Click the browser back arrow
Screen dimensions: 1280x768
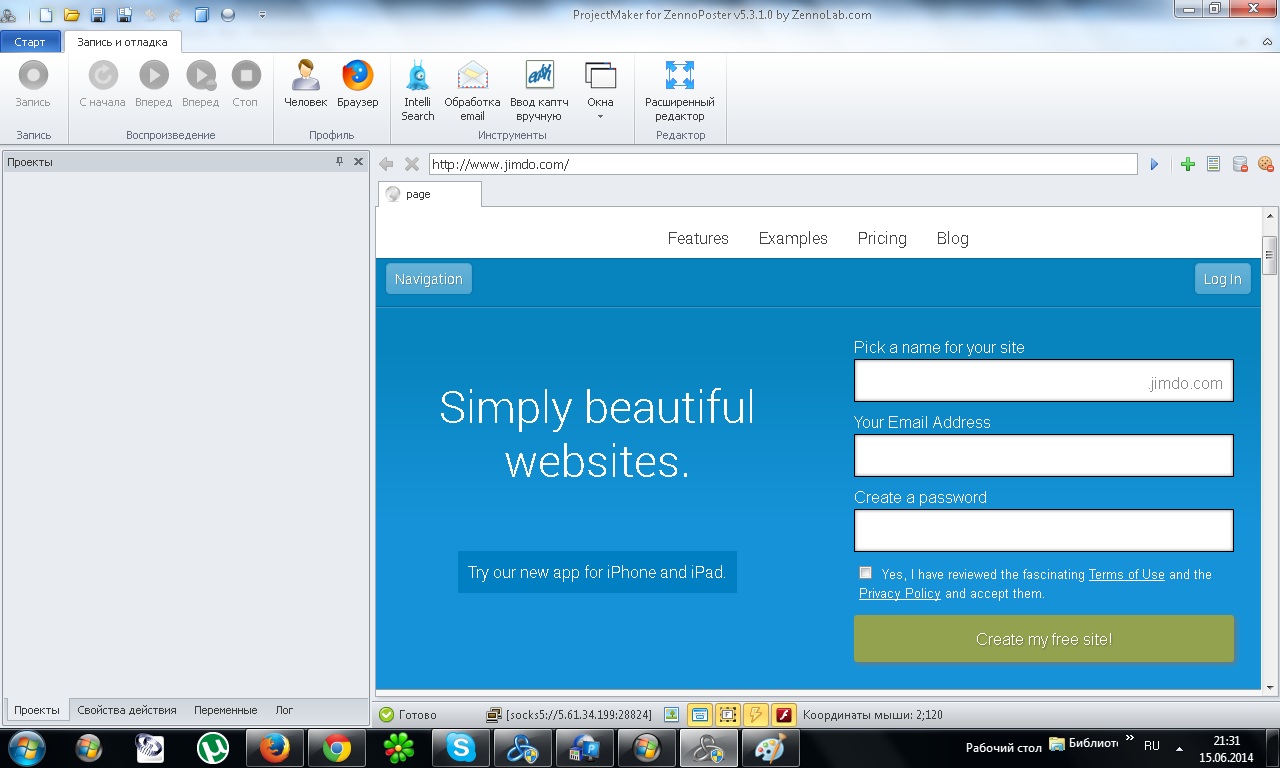pyautogui.click(x=386, y=164)
